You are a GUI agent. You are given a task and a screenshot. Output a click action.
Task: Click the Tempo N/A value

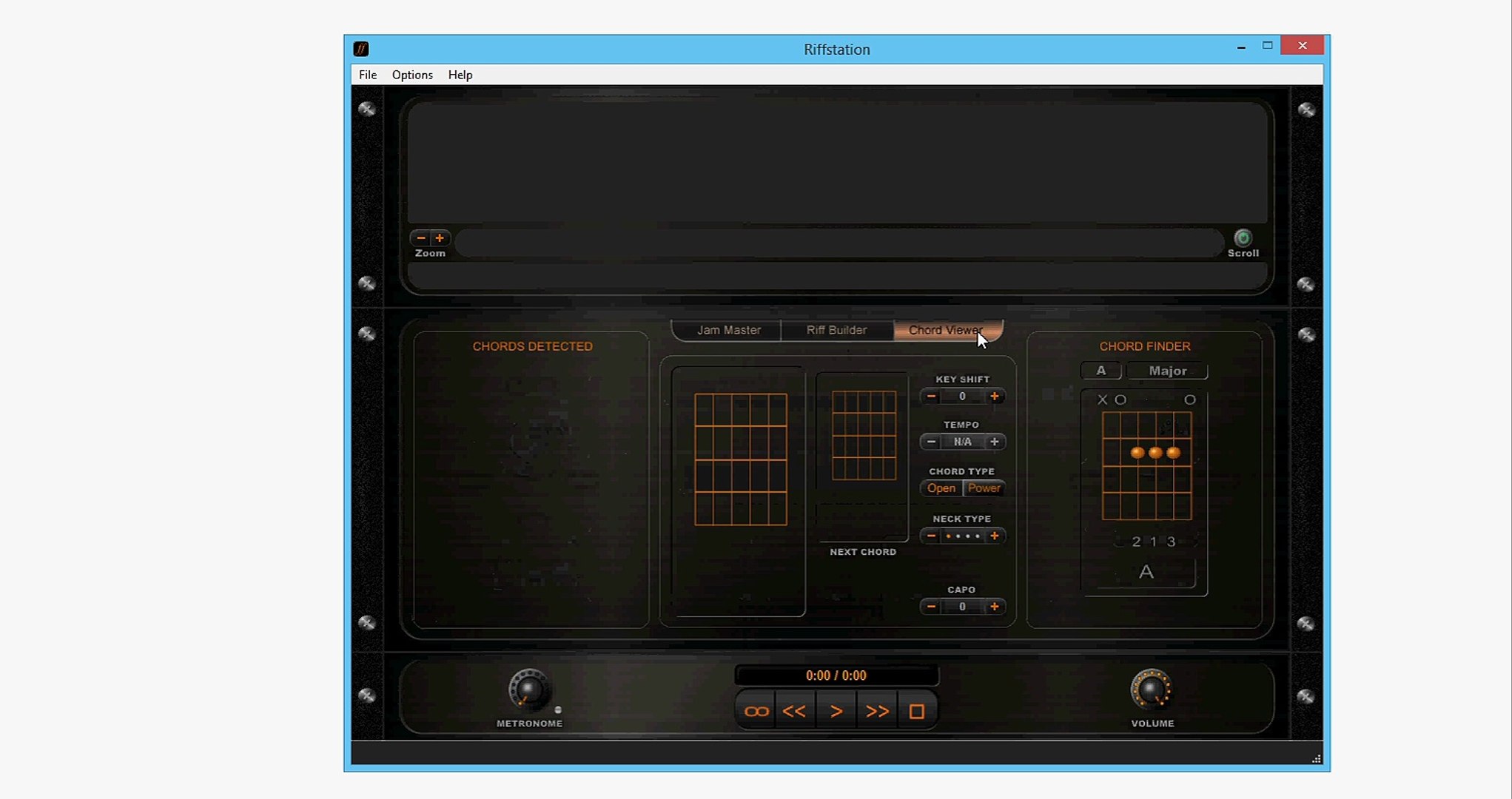962,442
